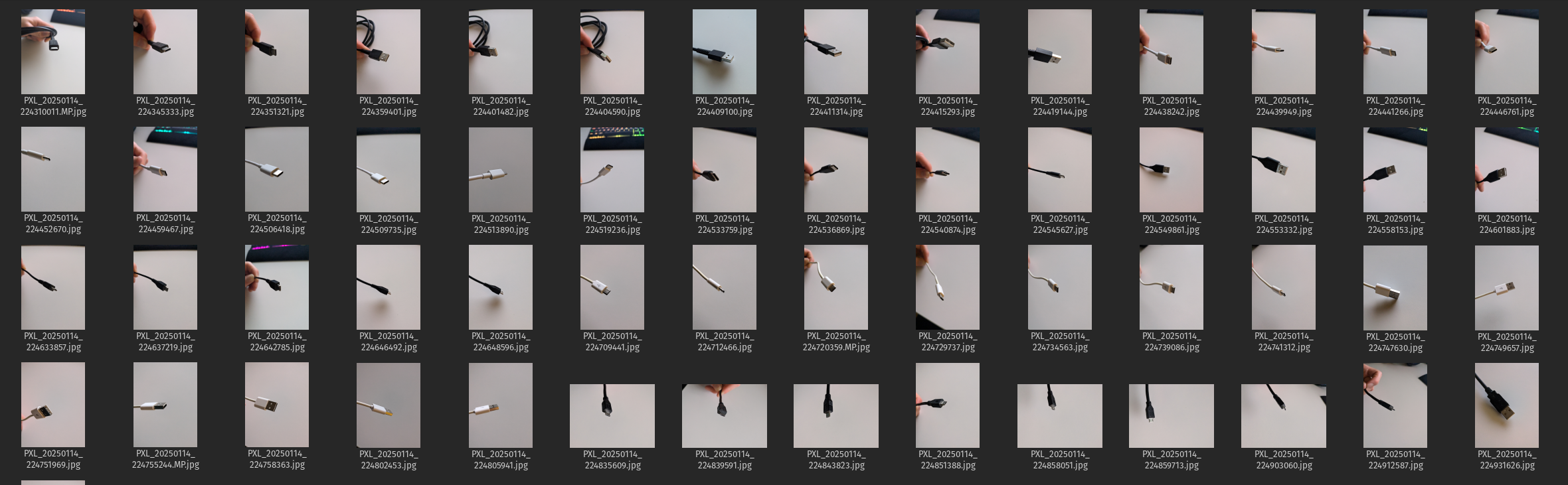Click the file name PXL_20250114_224446761.jpg
1568x485 pixels.
tap(1507, 106)
